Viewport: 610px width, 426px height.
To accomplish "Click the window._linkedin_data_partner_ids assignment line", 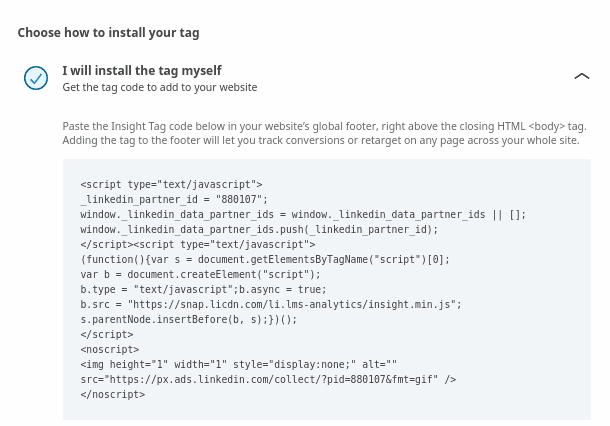I will (303, 214).
